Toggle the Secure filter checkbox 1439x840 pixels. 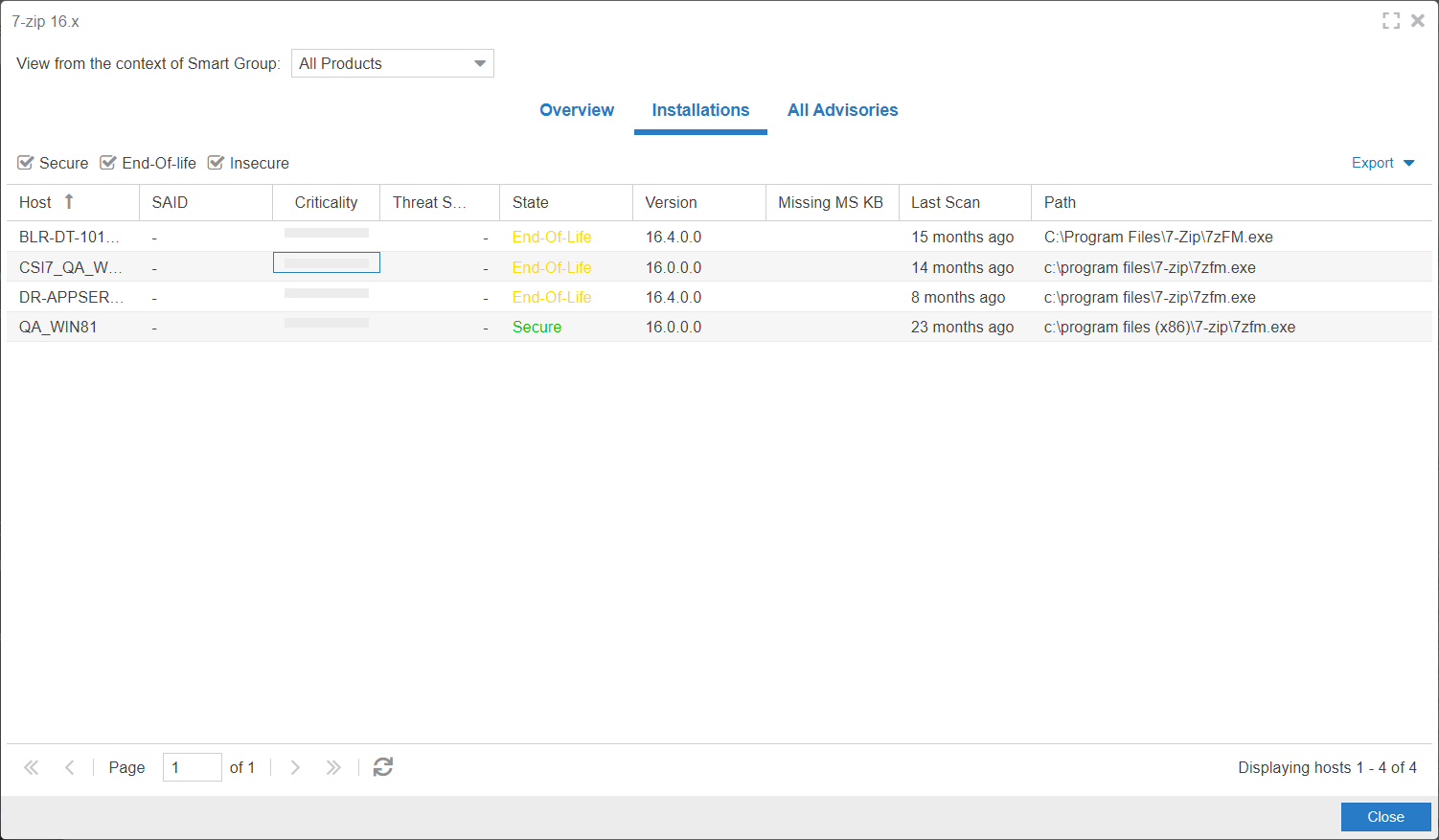click(26, 163)
